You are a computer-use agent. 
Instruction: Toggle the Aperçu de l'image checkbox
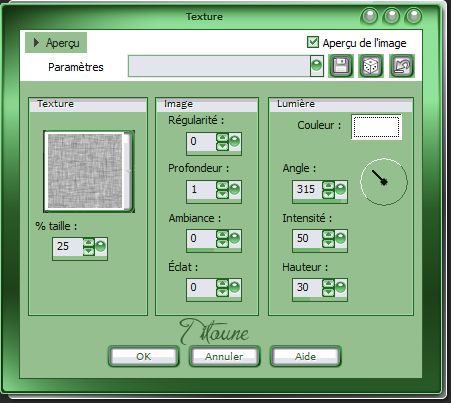[x=313, y=42]
